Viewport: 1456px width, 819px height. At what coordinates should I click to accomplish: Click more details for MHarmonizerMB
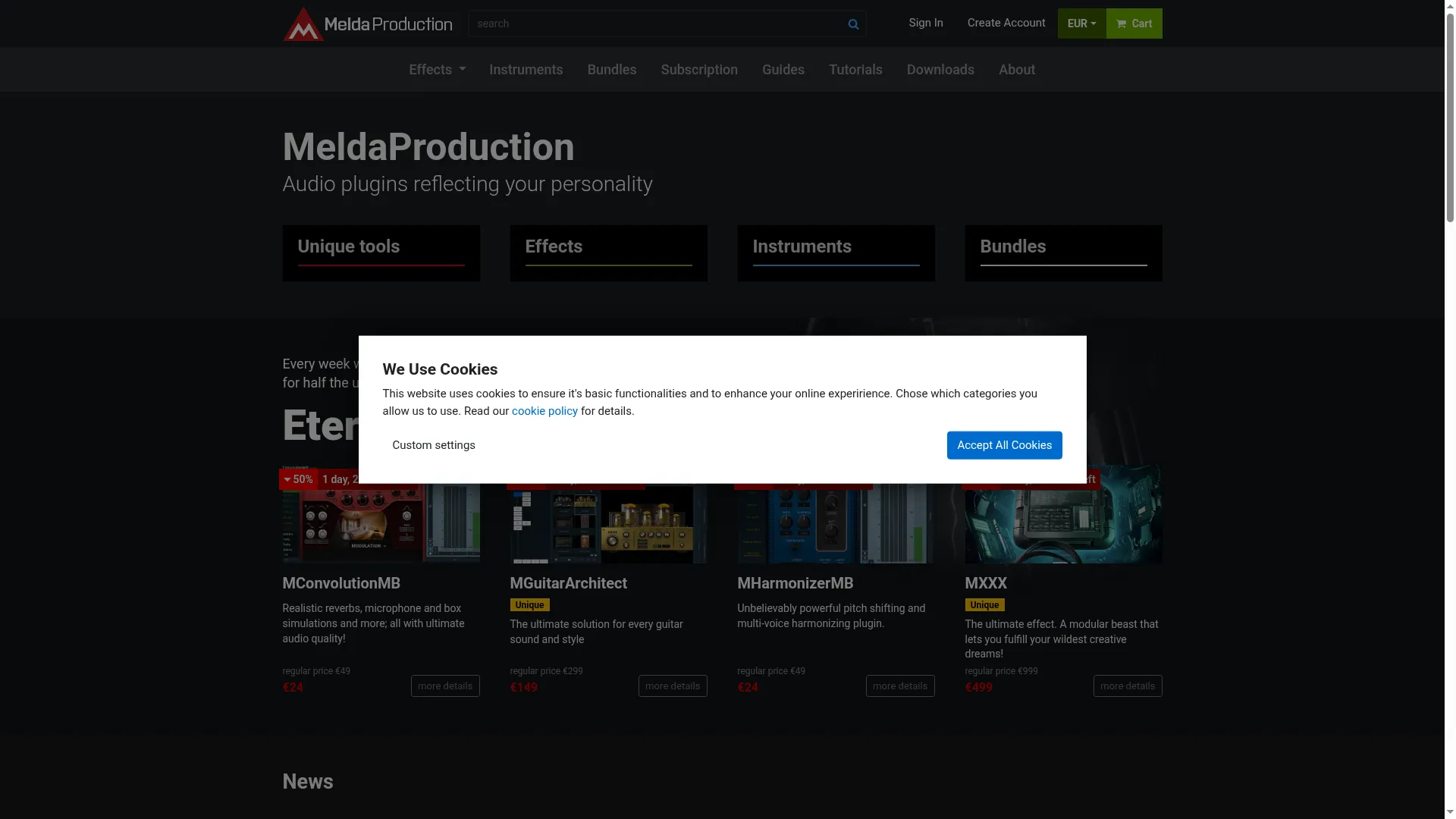tap(900, 686)
